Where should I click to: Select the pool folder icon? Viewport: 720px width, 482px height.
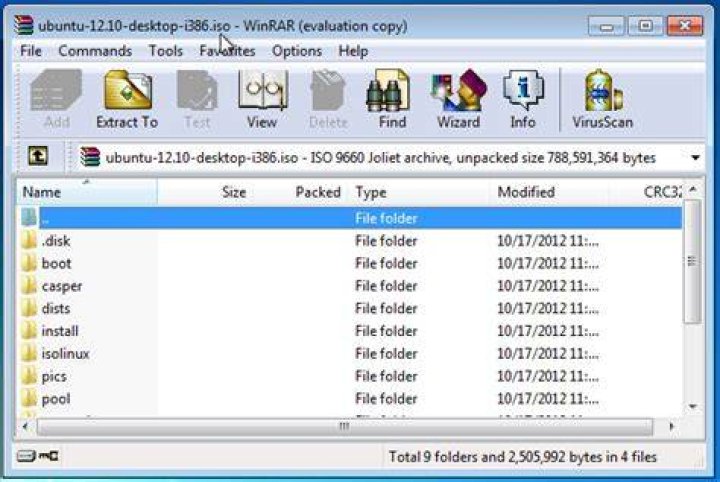29,398
